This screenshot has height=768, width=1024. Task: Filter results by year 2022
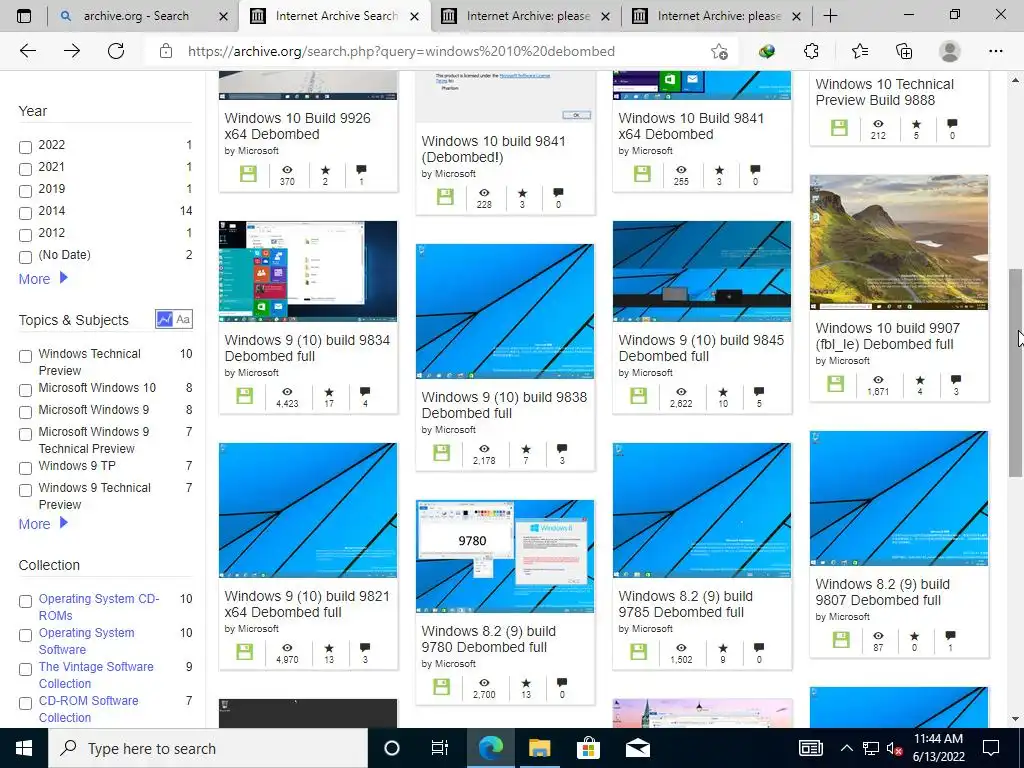[x=25, y=147]
